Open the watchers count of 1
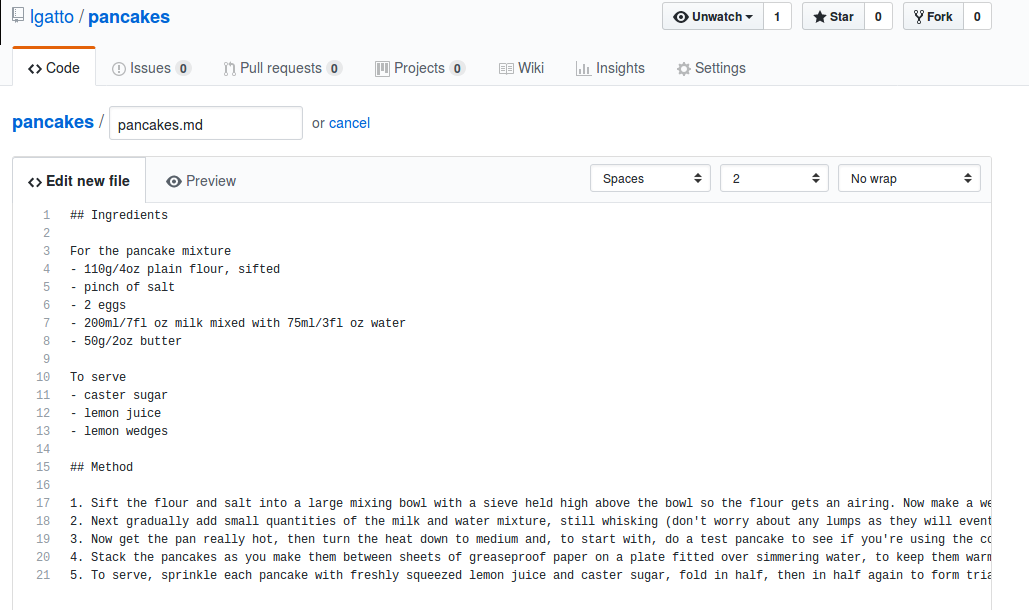Screen dimensions: 1029x610 tap(777, 17)
